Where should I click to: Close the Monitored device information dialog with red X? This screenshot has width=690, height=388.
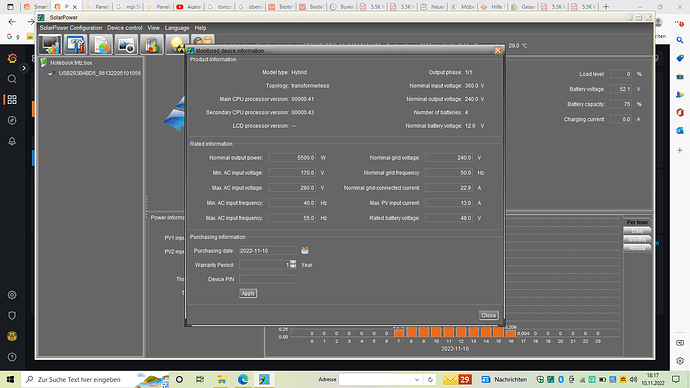click(498, 51)
